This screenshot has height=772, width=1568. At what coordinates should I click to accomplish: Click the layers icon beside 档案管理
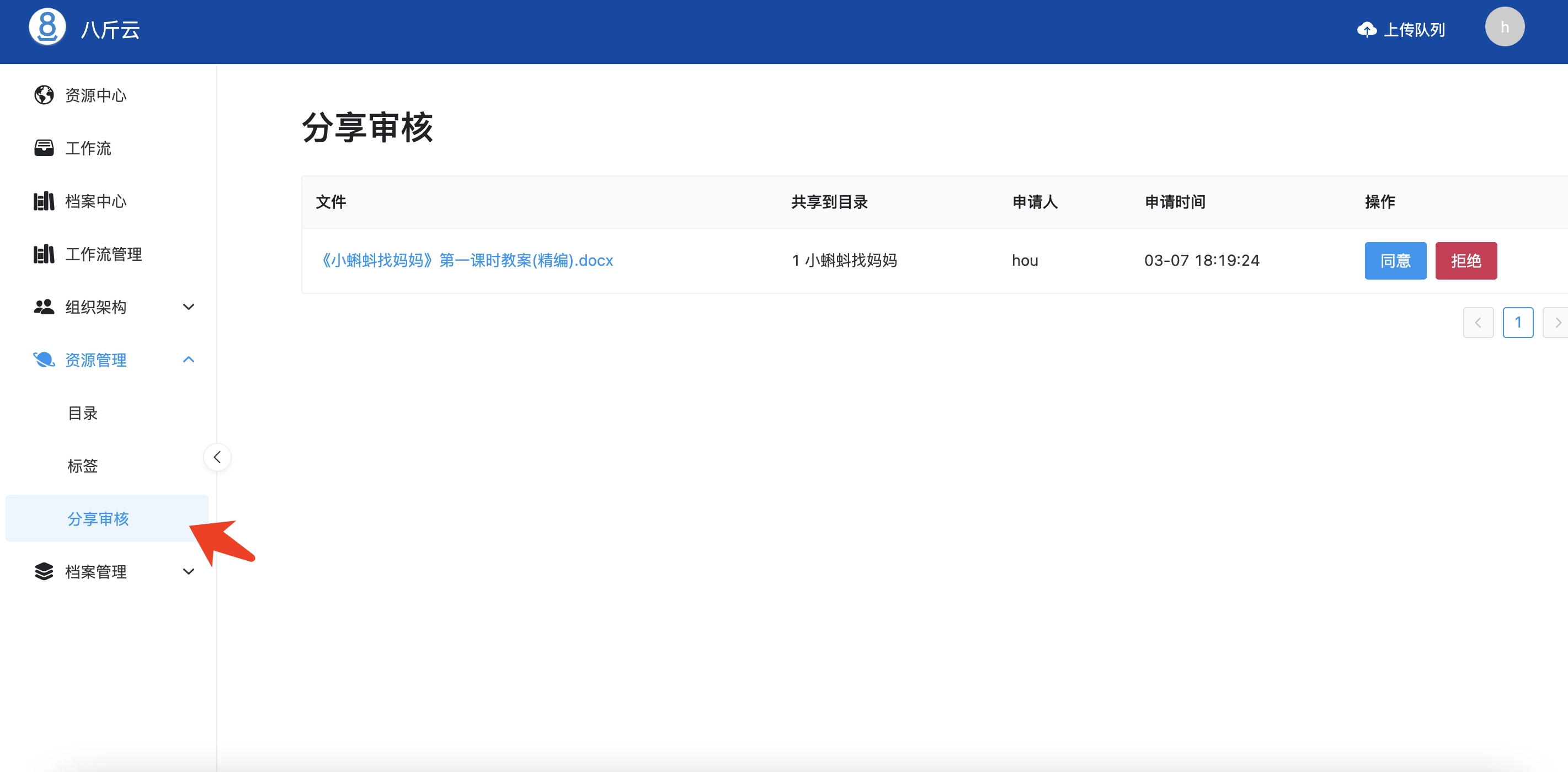(x=44, y=571)
